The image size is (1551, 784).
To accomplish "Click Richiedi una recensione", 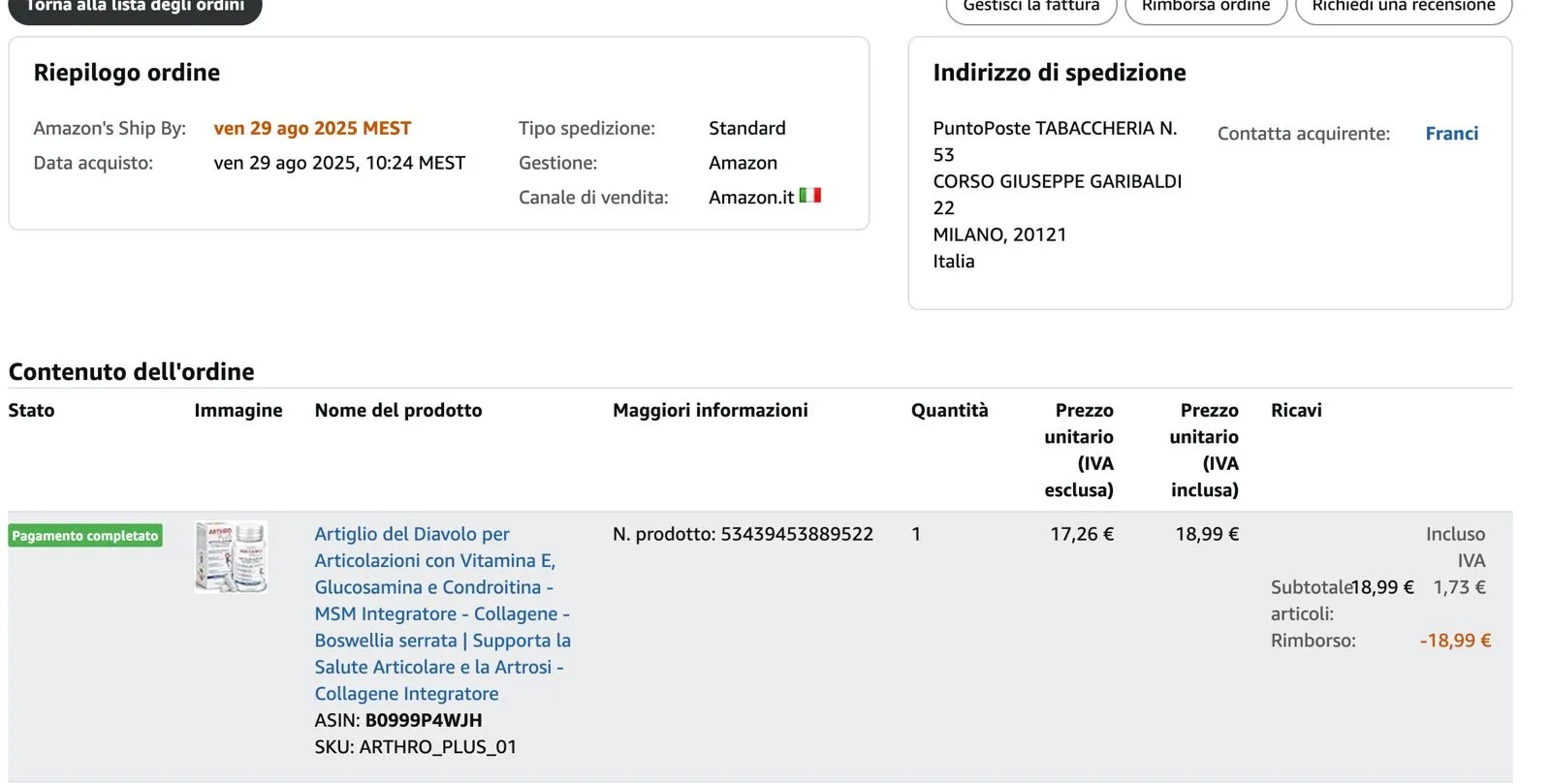I will click(1403, 8).
